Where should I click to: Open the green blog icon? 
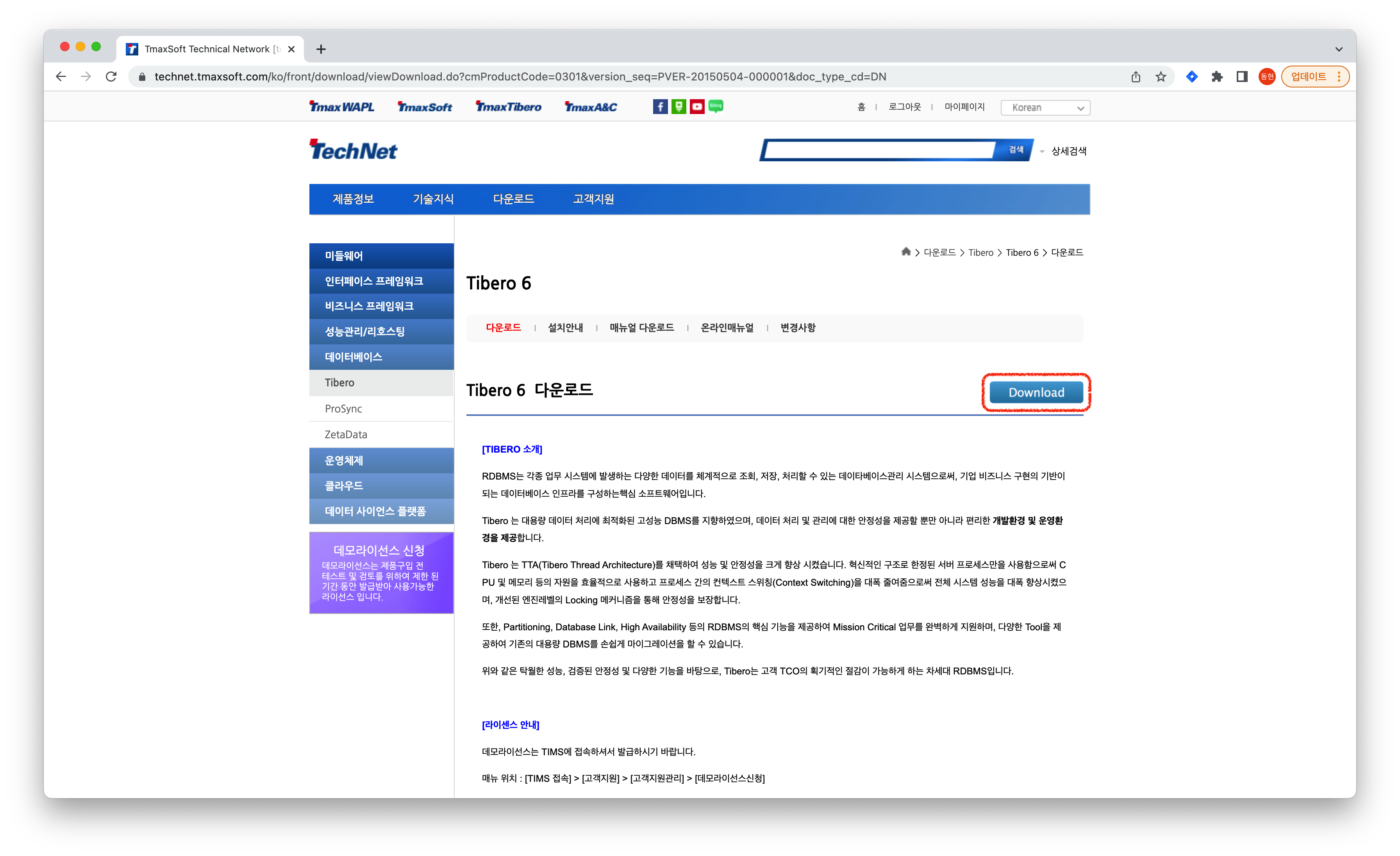point(716,107)
